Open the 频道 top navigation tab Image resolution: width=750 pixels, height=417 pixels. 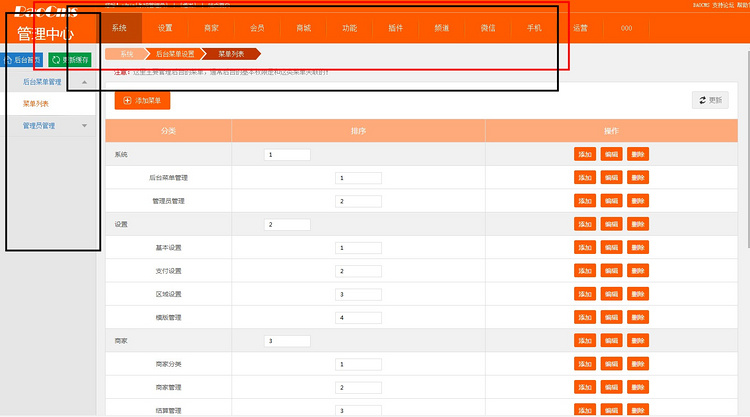[x=442, y=28]
